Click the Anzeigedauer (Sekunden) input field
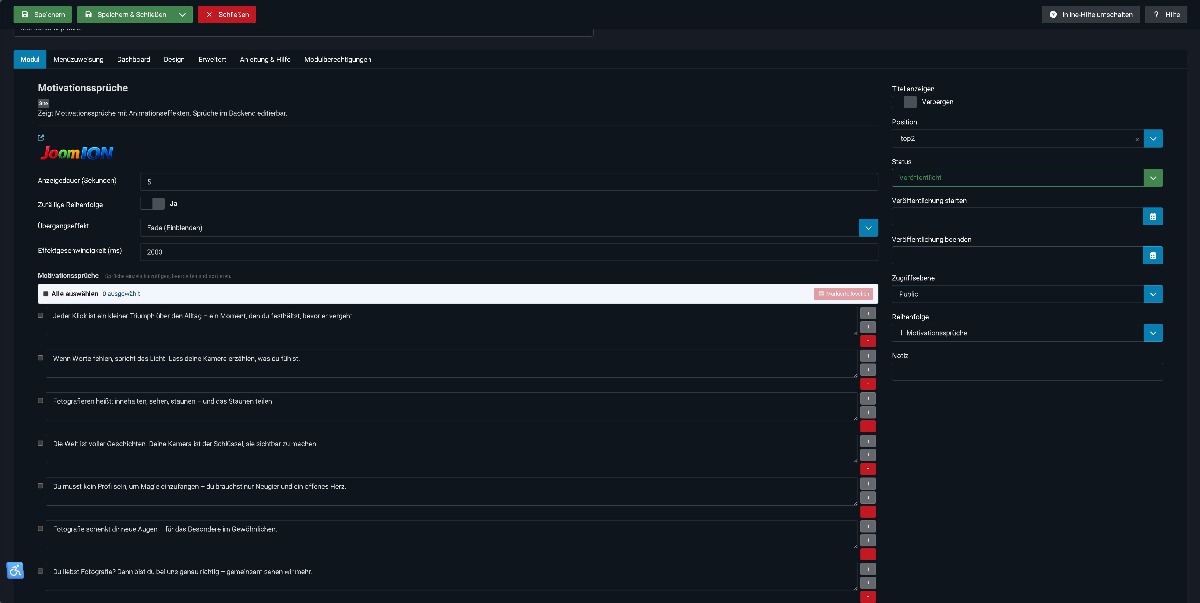This screenshot has width=1200, height=603. tap(509, 181)
